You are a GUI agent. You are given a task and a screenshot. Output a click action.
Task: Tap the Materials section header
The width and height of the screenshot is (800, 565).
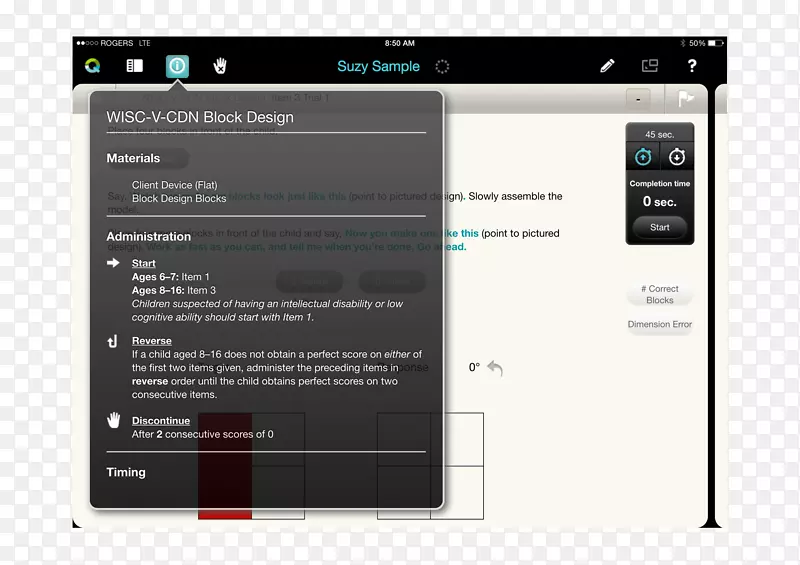pyautogui.click(x=133, y=158)
